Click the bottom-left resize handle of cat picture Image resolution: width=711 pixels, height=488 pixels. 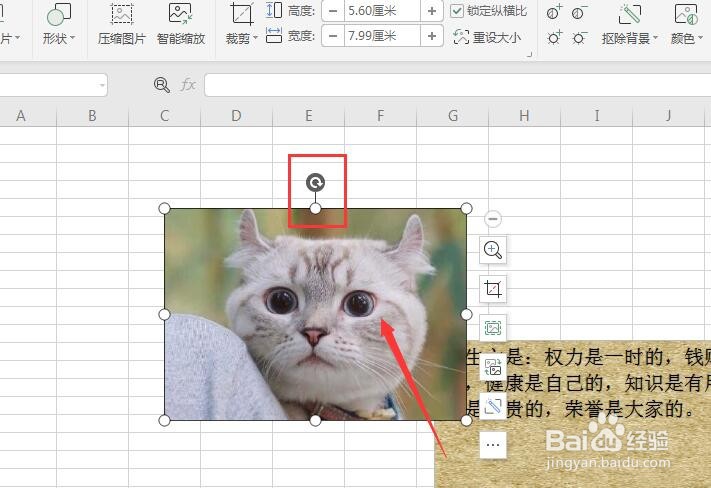[165, 420]
